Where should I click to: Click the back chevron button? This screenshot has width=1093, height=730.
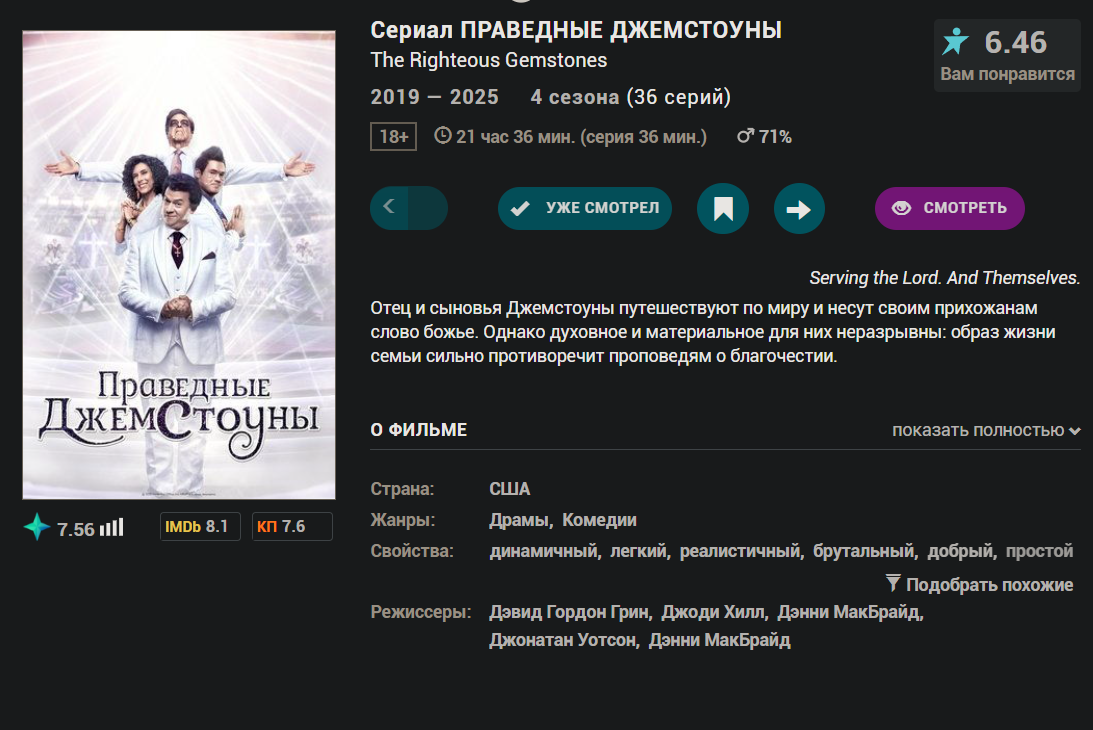(390, 207)
